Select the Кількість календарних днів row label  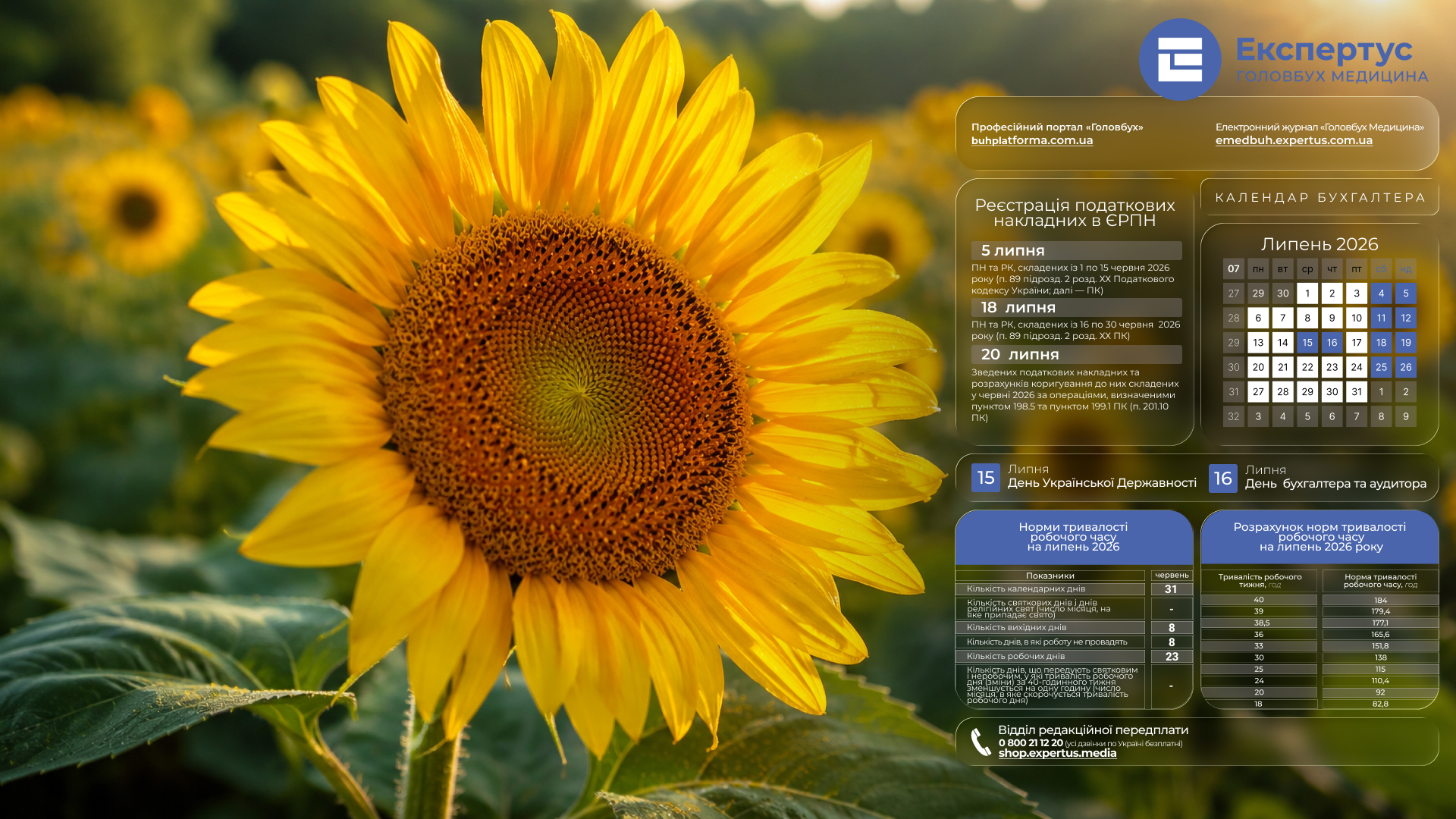[x=1026, y=589]
